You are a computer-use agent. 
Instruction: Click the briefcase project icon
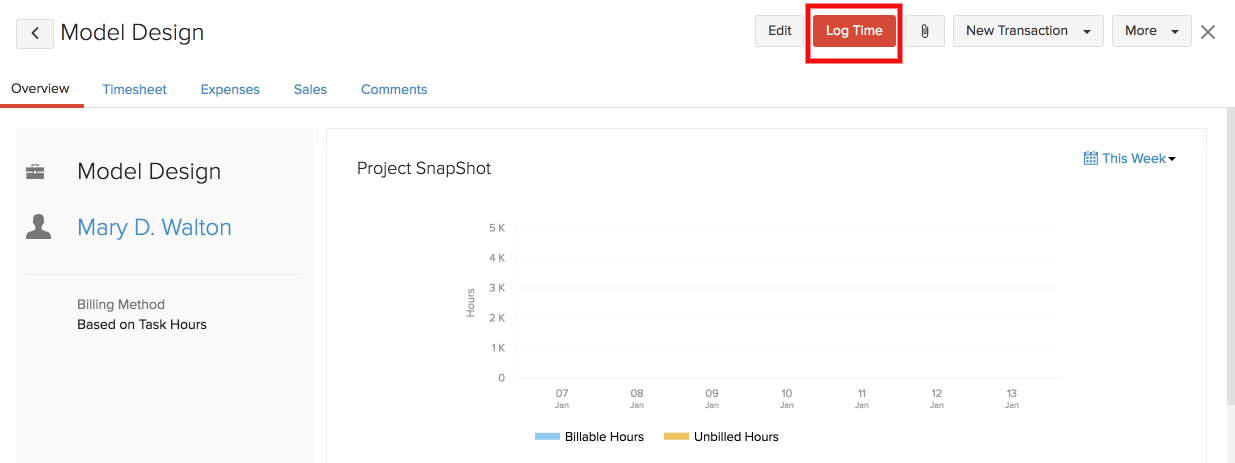pos(35,172)
